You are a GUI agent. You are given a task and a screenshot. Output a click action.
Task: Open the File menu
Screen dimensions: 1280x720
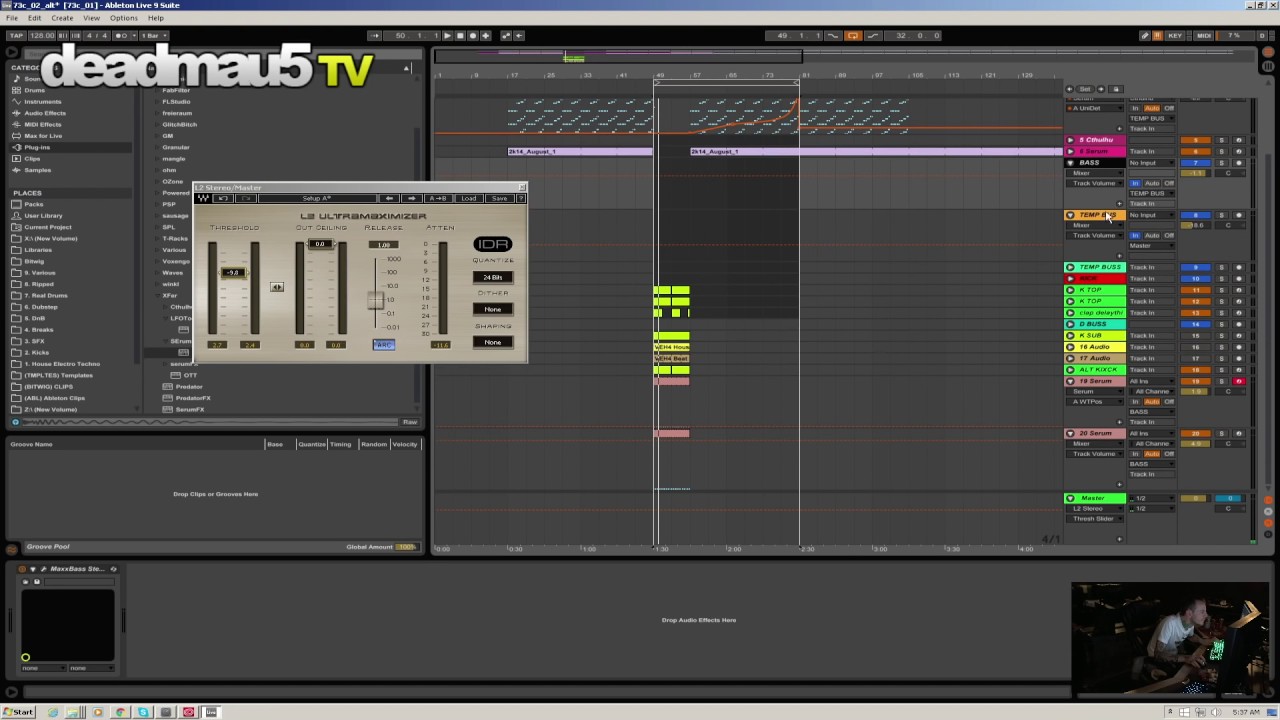12,18
